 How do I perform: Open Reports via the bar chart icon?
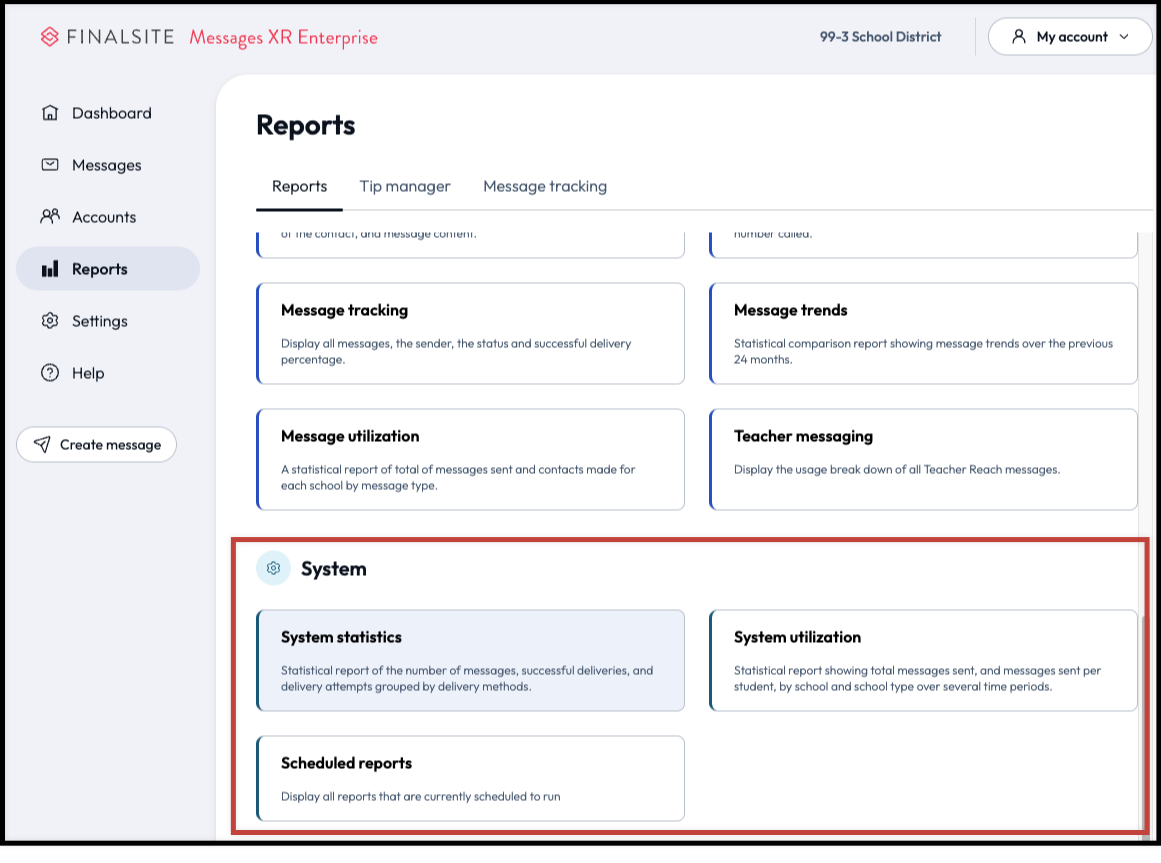[48, 269]
